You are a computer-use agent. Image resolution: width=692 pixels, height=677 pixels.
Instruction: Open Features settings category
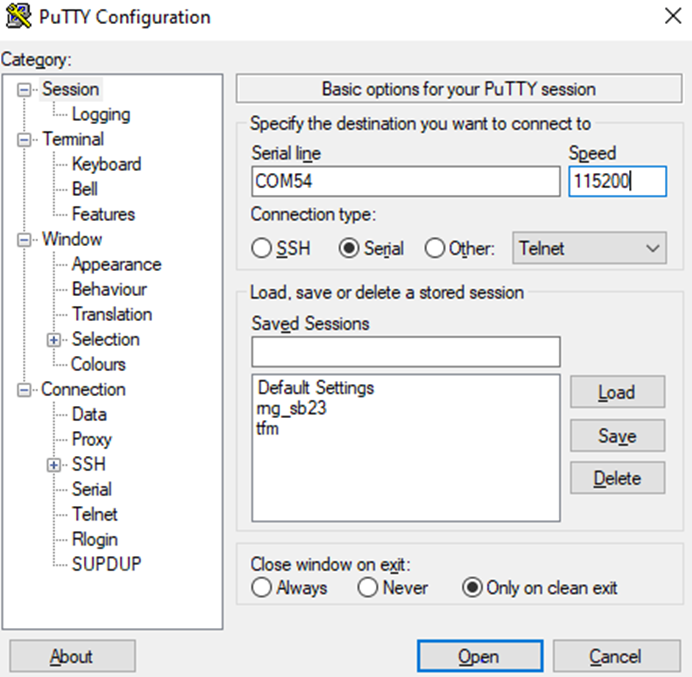click(x=103, y=214)
